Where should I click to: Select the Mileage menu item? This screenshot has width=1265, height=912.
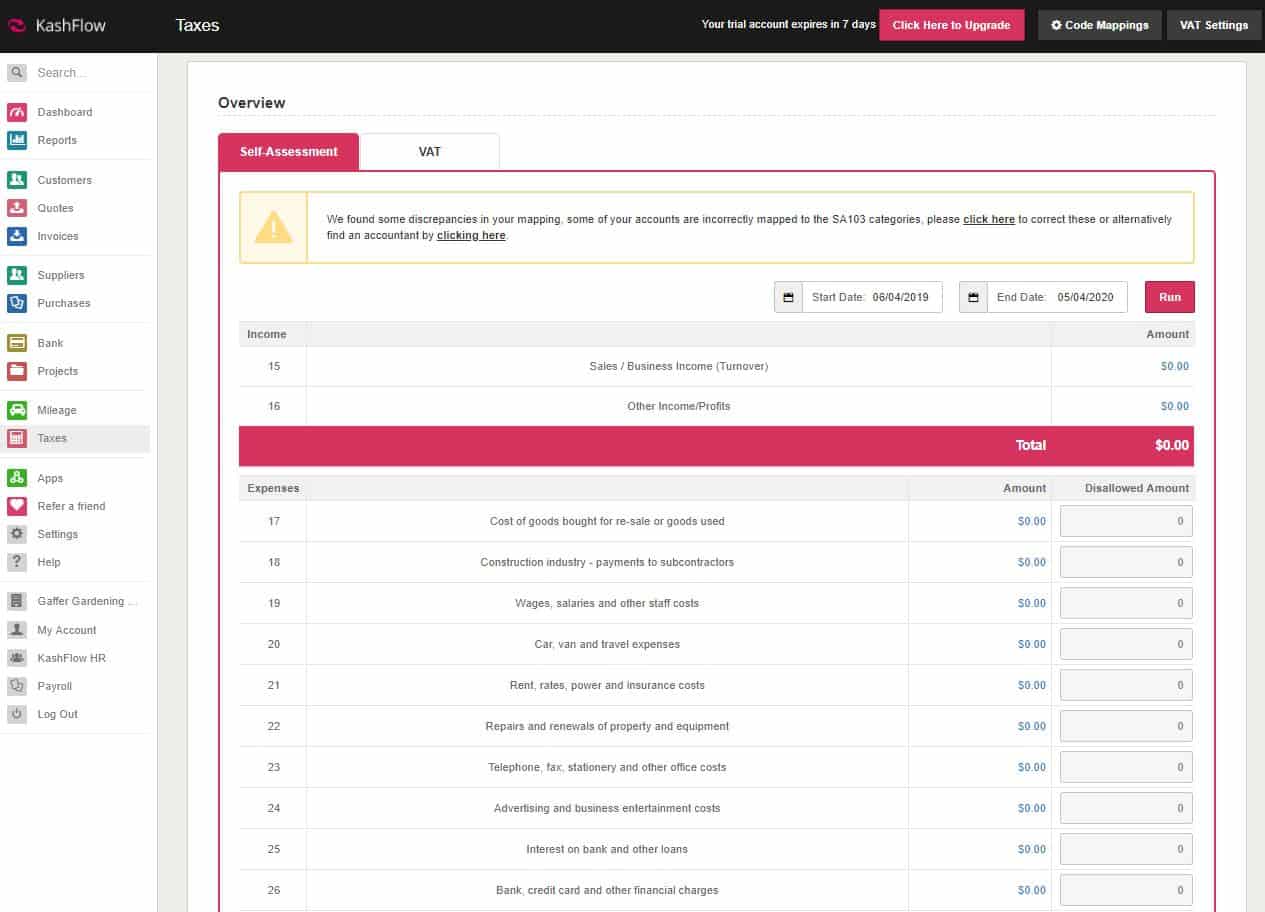[x=57, y=410]
